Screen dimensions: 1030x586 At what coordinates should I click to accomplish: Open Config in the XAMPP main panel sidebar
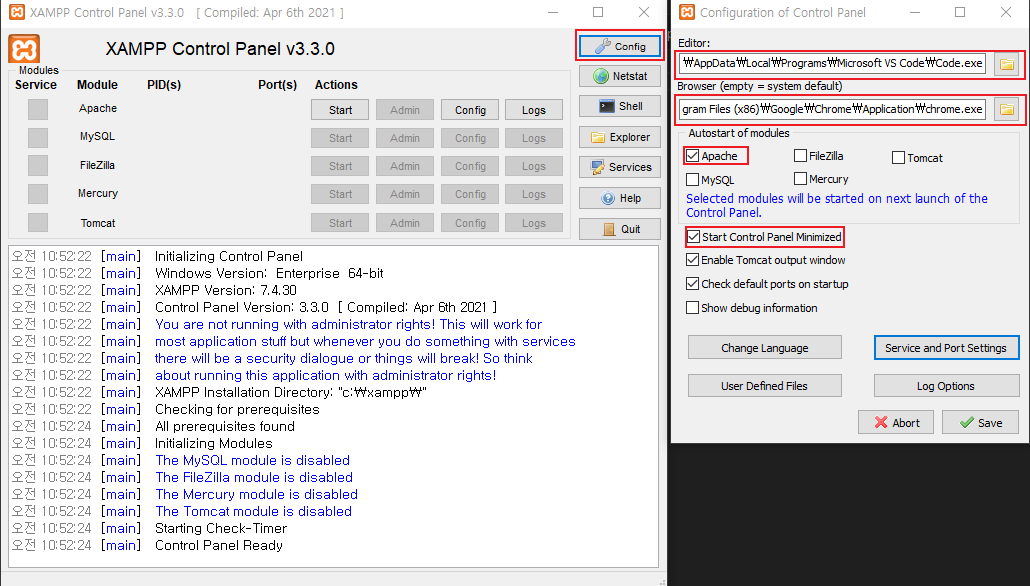click(x=619, y=47)
